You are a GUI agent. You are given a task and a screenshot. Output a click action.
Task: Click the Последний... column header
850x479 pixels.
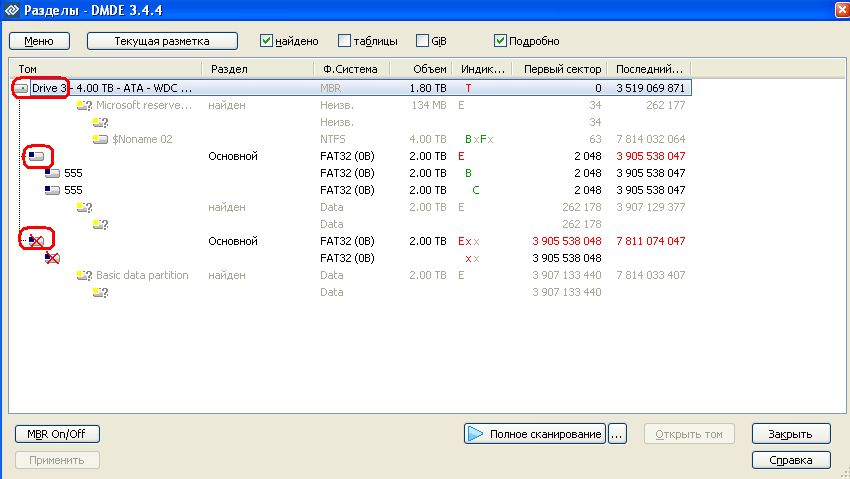click(x=649, y=69)
